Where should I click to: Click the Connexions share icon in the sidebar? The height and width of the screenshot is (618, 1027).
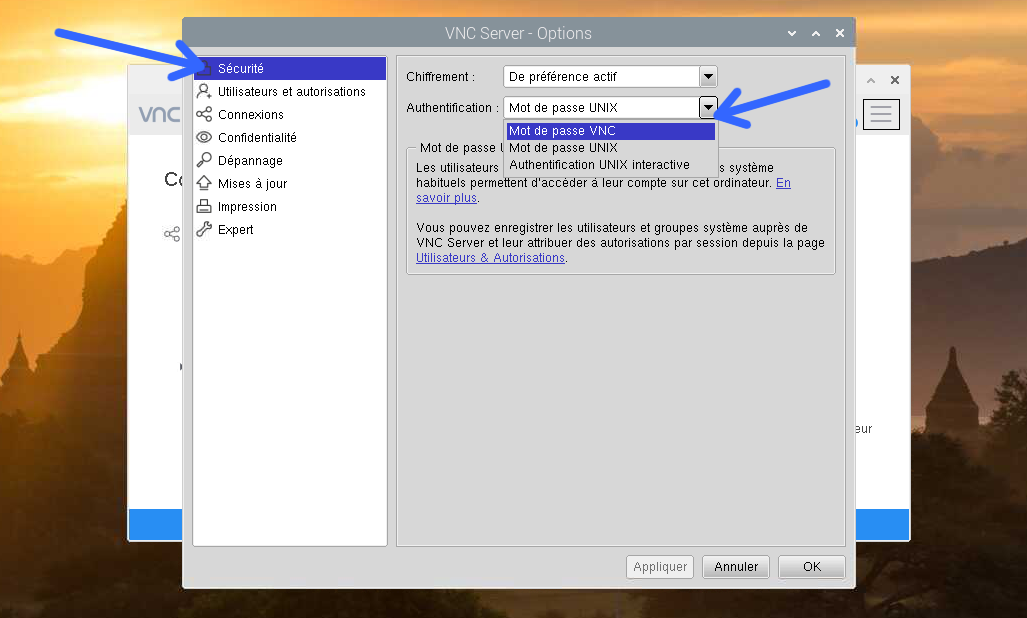click(204, 115)
